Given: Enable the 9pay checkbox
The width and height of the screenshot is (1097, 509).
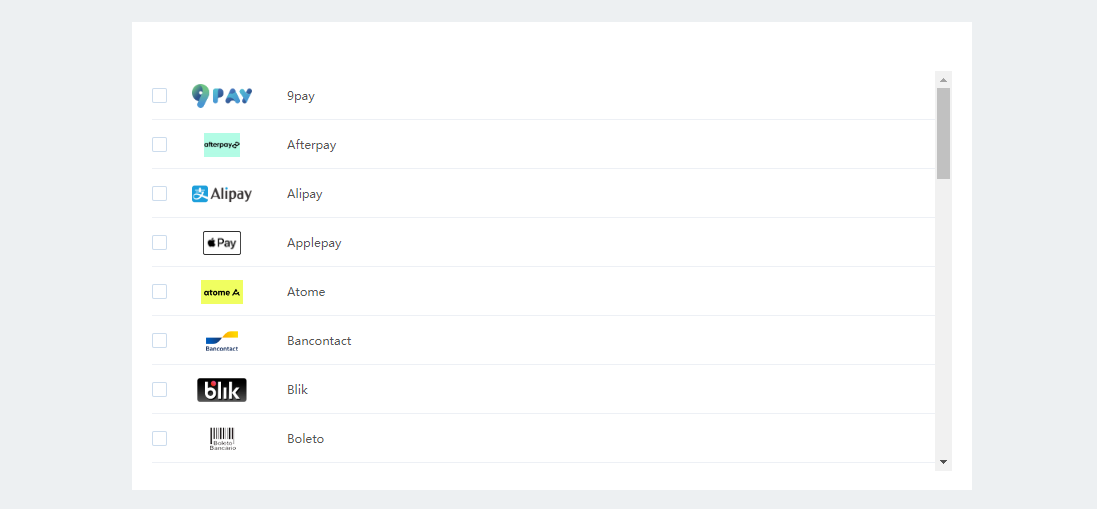Looking at the screenshot, I should click(x=160, y=96).
